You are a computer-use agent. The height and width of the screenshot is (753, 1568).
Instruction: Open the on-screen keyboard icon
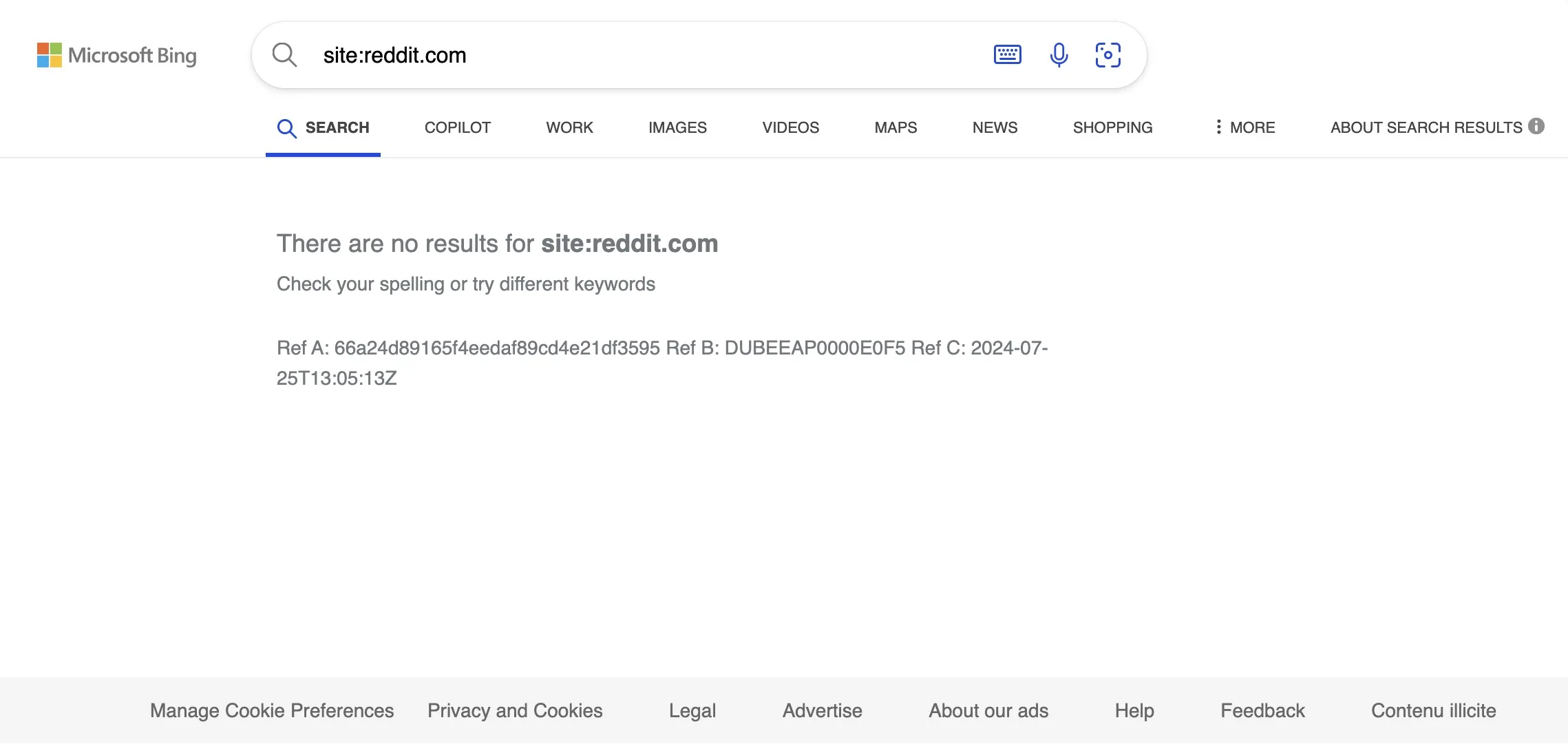point(1007,54)
